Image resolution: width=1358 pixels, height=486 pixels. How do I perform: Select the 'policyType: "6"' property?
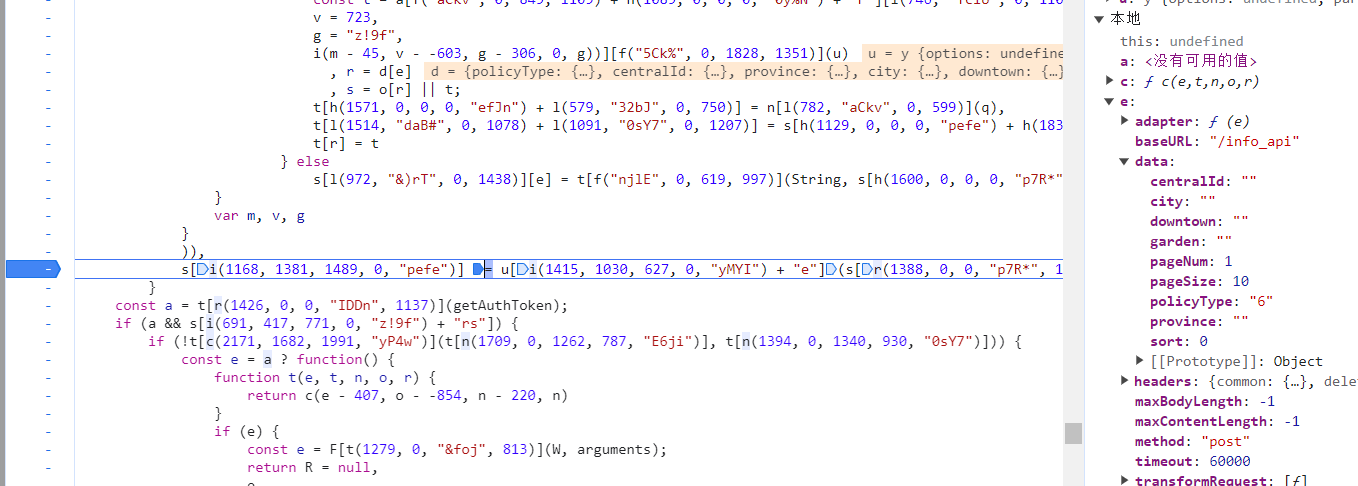coord(1211,301)
